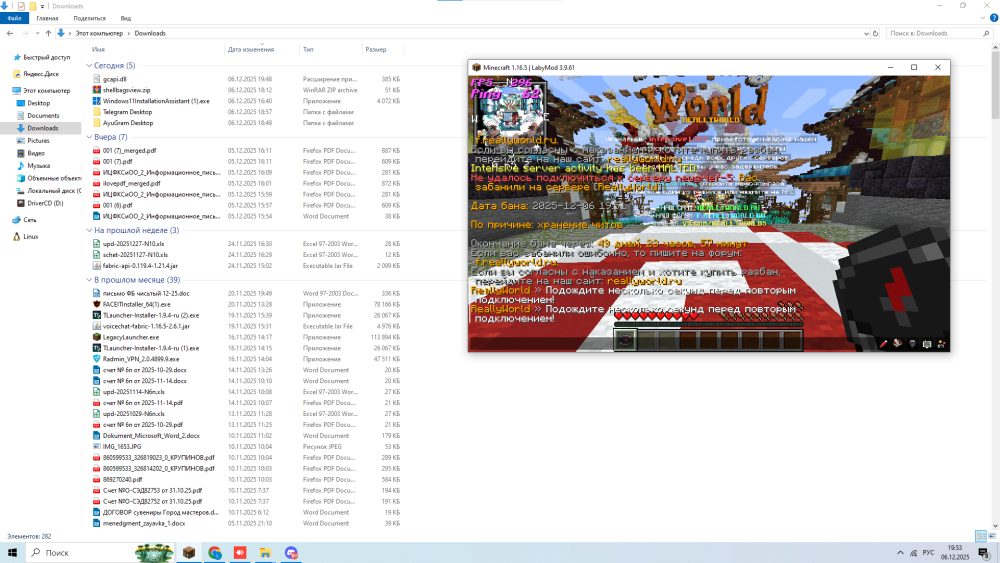Click Этот компьютер in the address breadcrumb
Viewport: 1000px width, 563px height.
99,33
